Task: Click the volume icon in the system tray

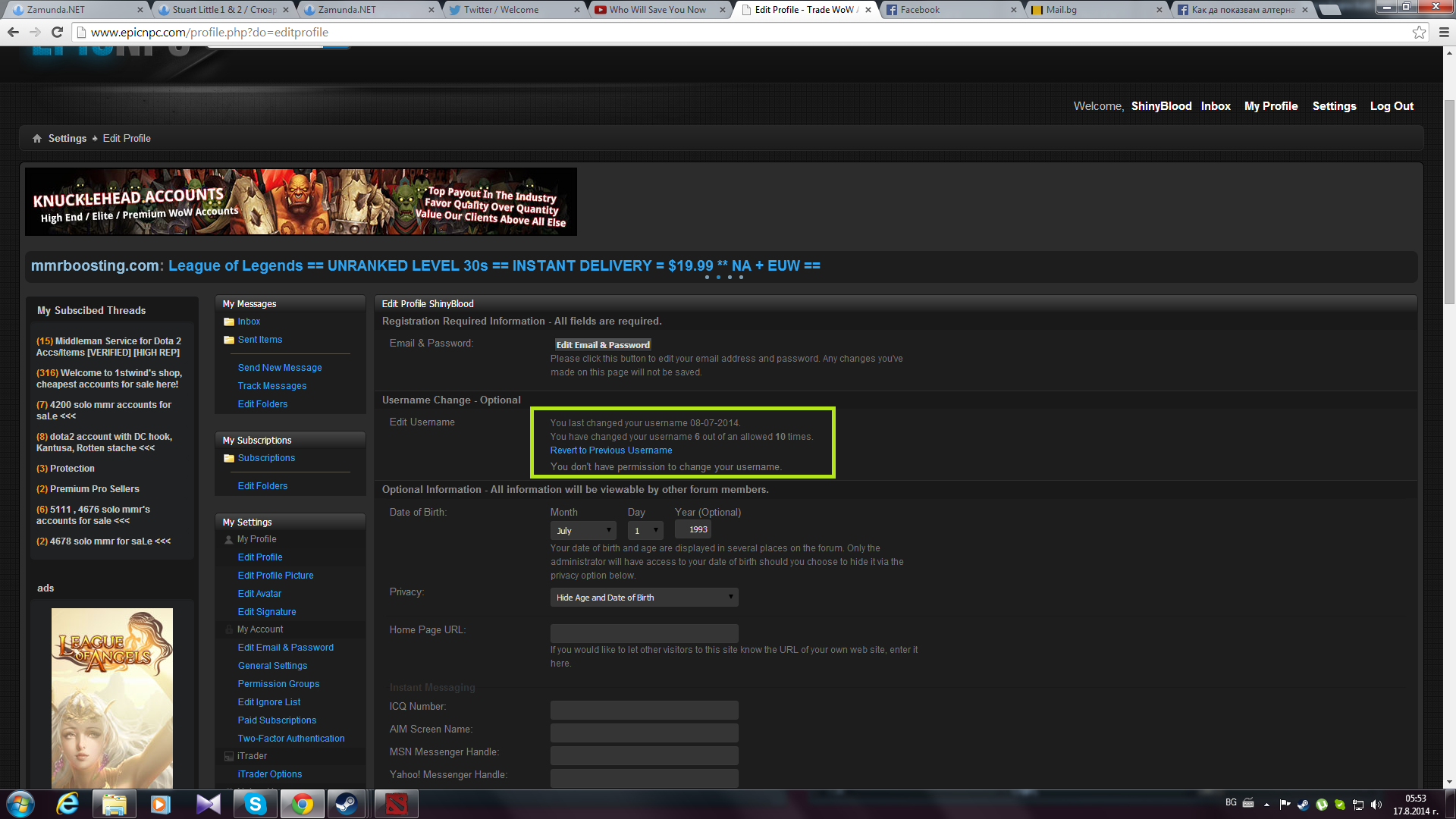Action: tap(1376, 805)
